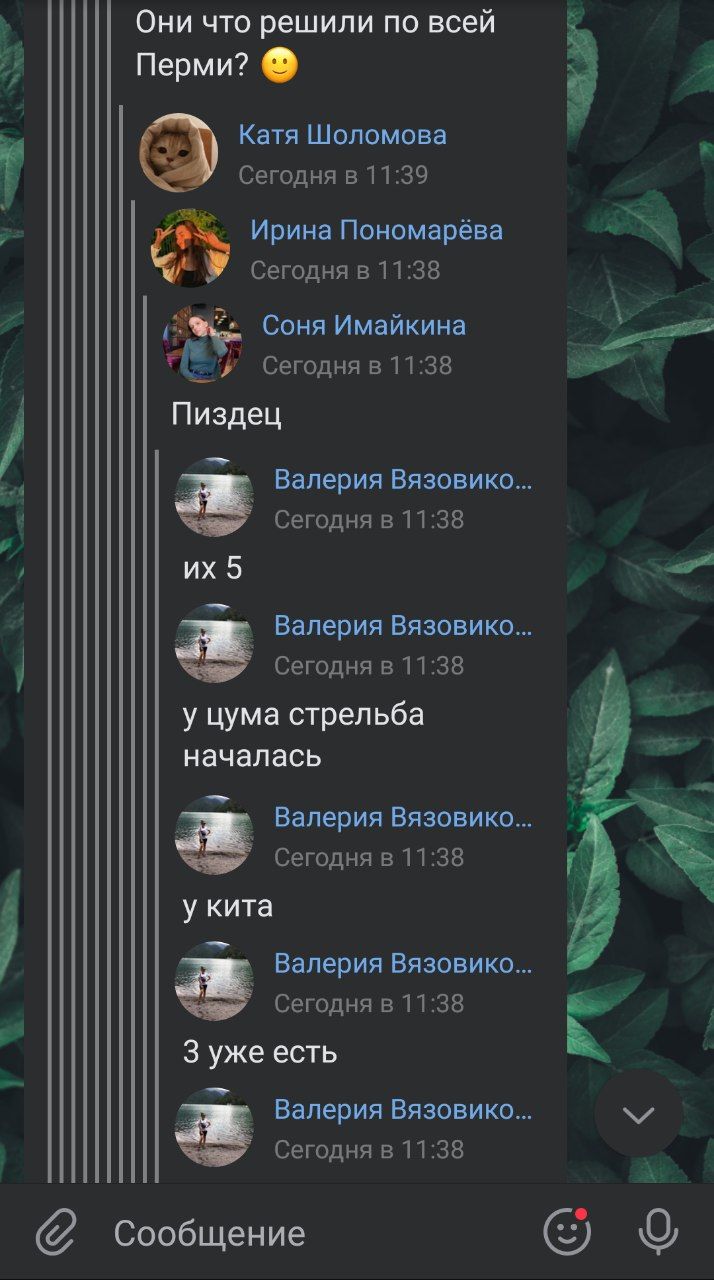Tap the paperclip attachment icon
714x1280 pixels.
[x=57, y=1232]
